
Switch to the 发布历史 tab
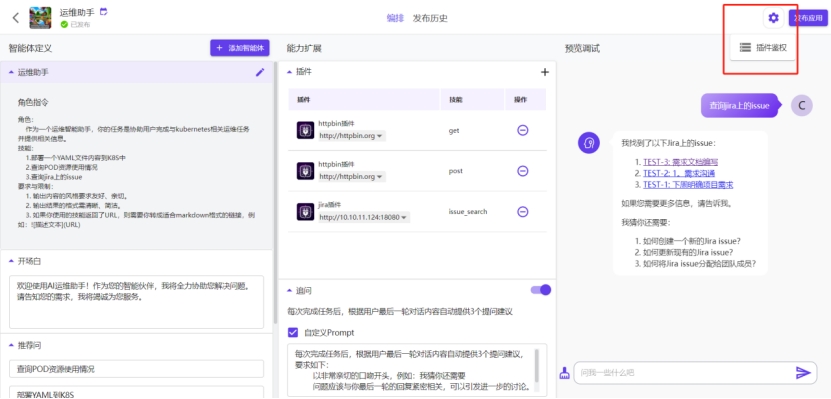430,18
